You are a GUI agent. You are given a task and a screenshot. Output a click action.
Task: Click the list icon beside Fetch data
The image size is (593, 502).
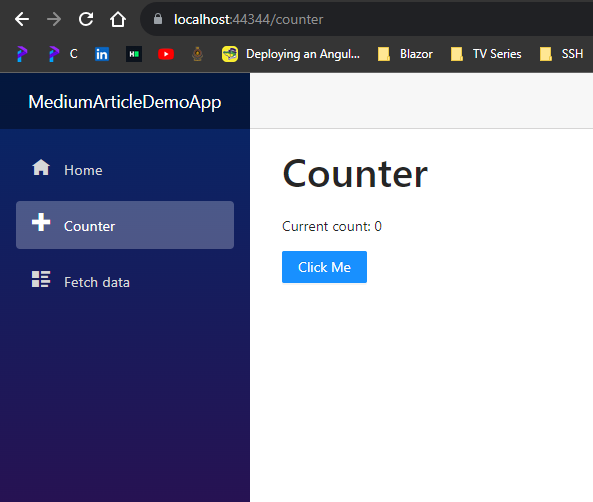click(41, 279)
